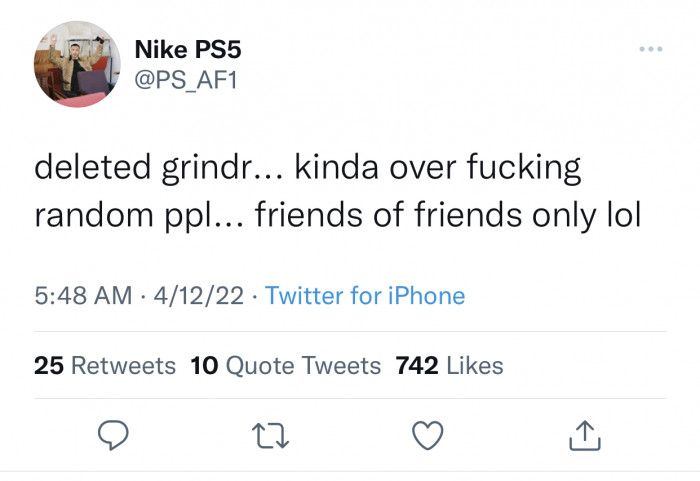The width and height of the screenshot is (700, 481).
Task: View the 742 Likes list
Action: point(449,365)
